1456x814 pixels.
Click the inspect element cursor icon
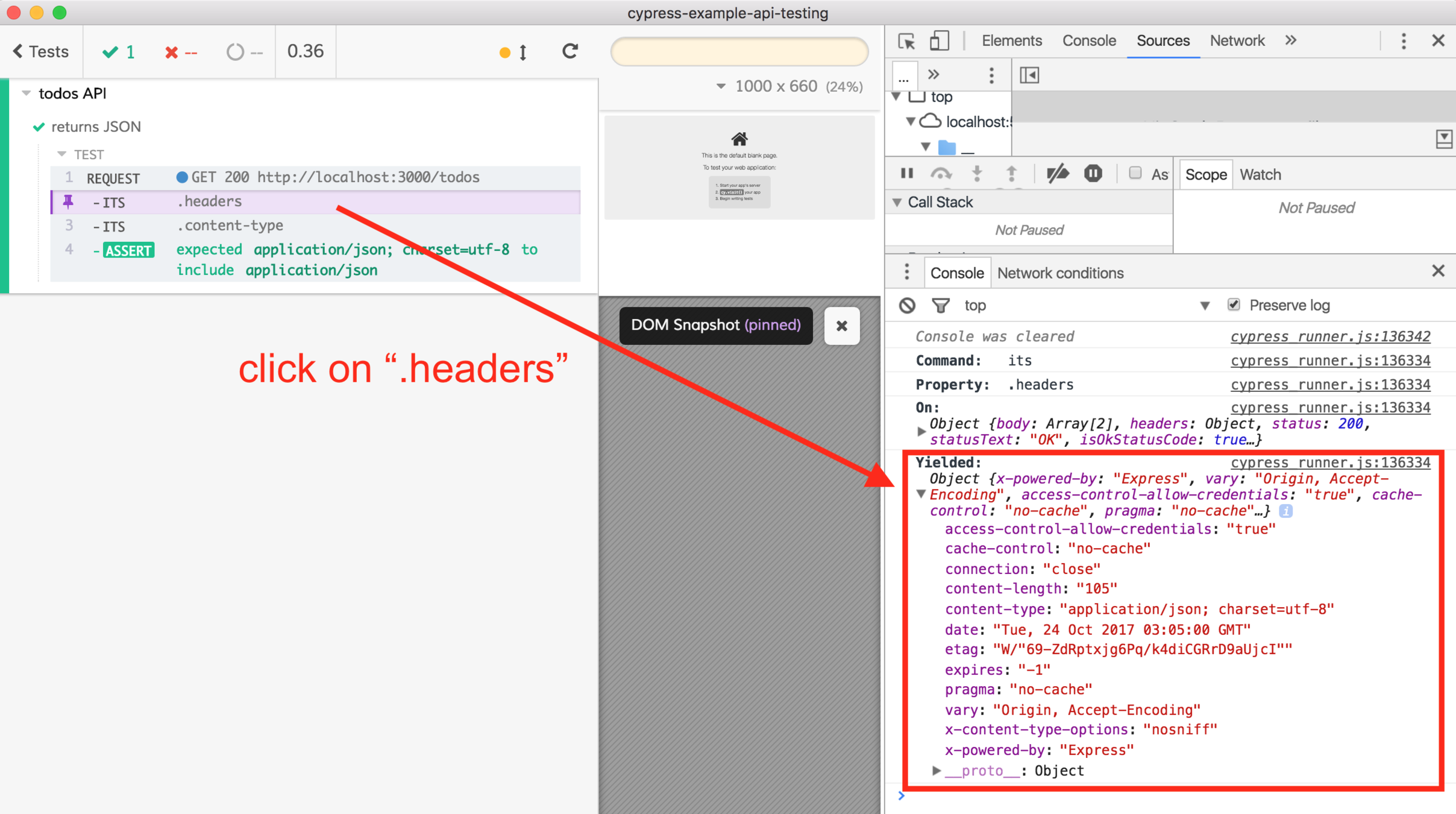tap(906, 41)
